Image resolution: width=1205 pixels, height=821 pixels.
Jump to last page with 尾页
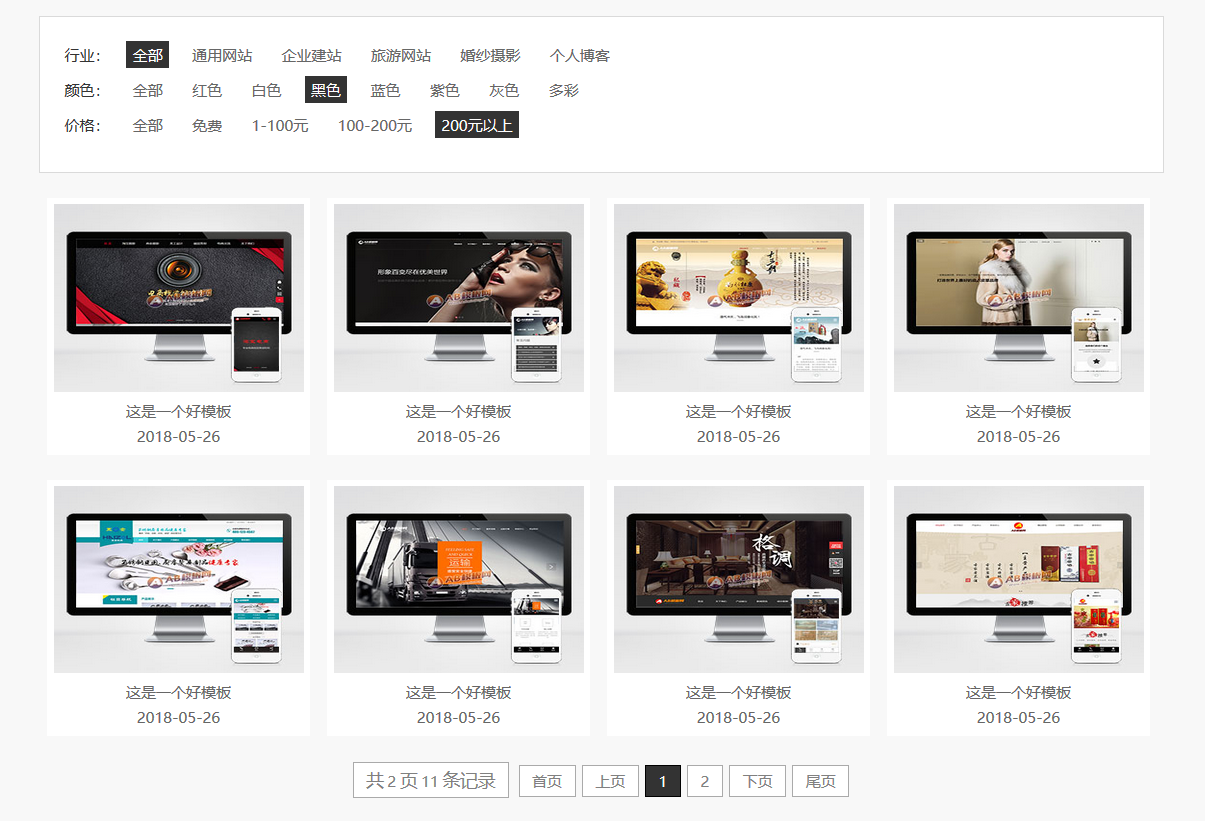(820, 781)
